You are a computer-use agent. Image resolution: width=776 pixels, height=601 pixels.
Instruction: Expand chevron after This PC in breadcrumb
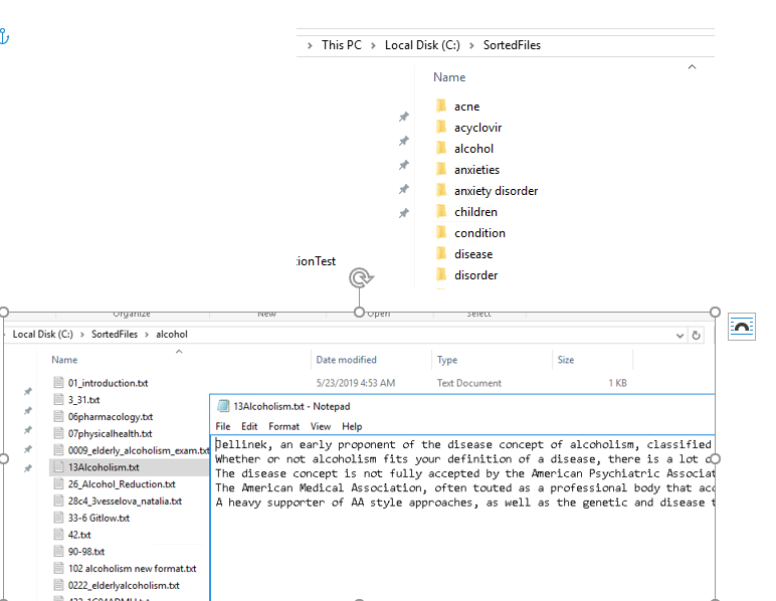click(373, 46)
